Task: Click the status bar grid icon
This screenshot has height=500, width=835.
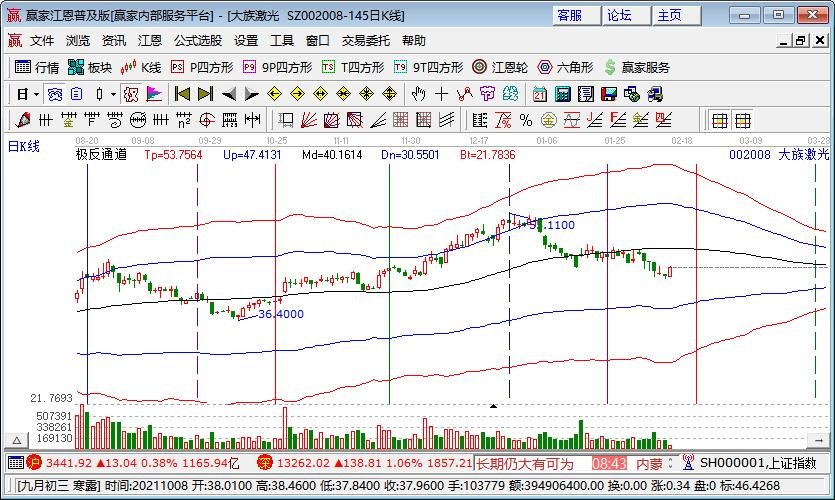Action: tap(15, 463)
